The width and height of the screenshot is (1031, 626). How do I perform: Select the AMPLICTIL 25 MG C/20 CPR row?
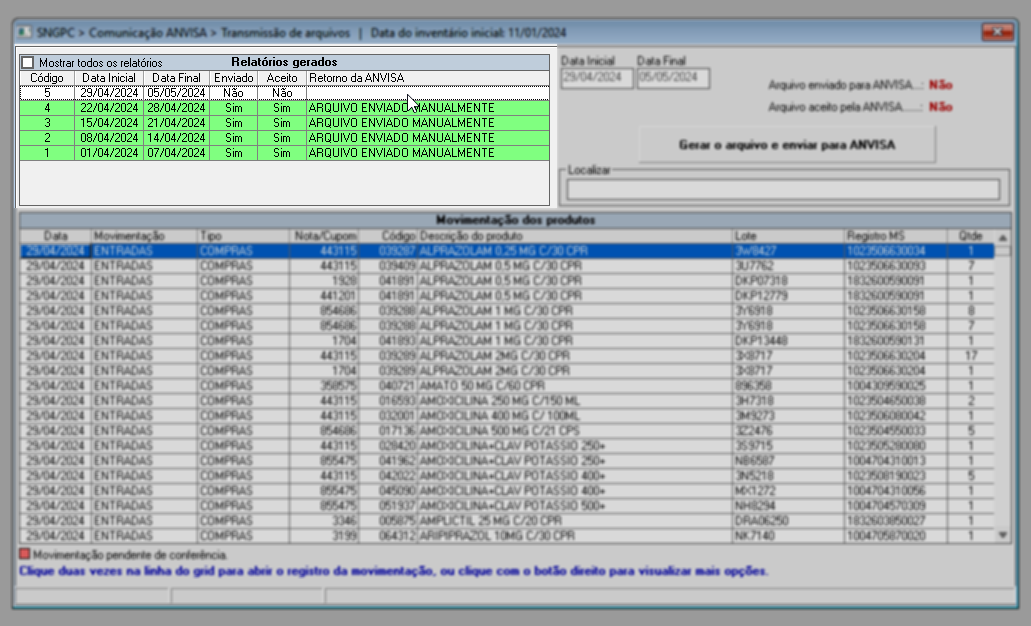507,521
